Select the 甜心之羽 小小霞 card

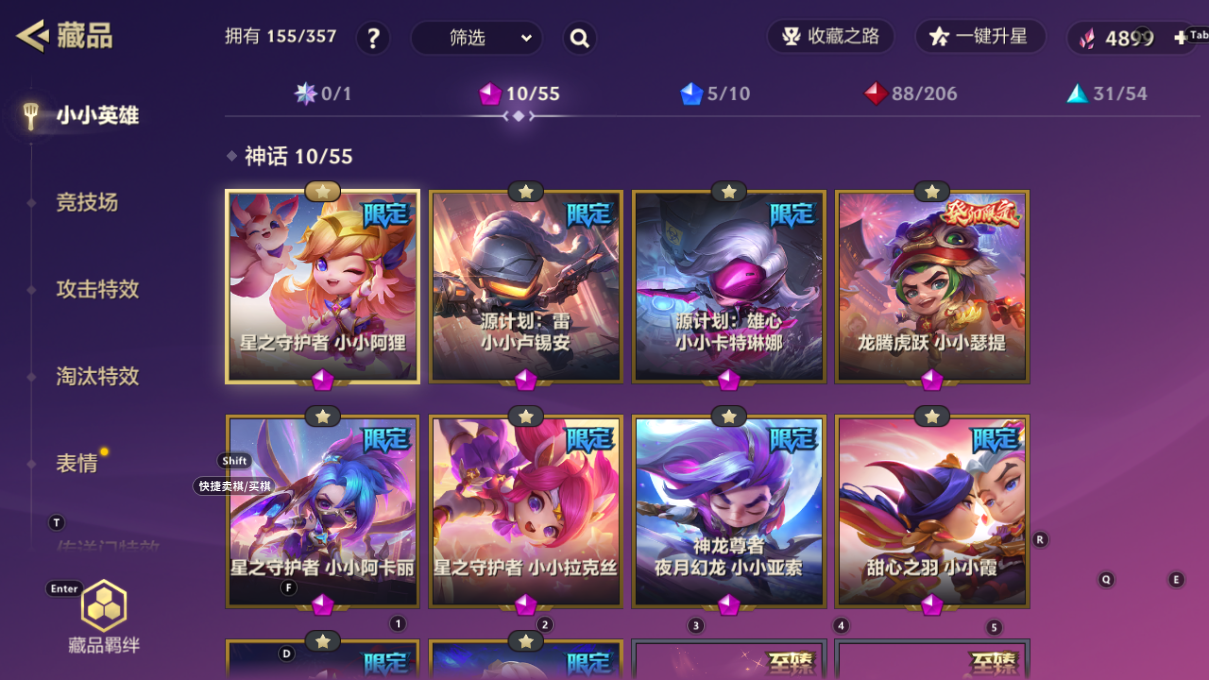tap(932, 511)
